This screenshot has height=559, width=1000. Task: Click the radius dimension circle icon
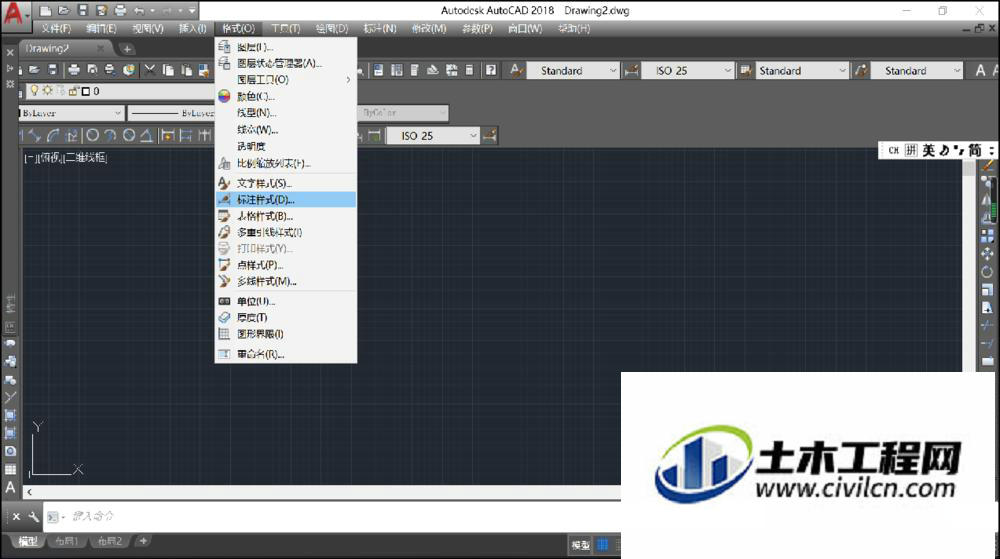tap(92, 135)
